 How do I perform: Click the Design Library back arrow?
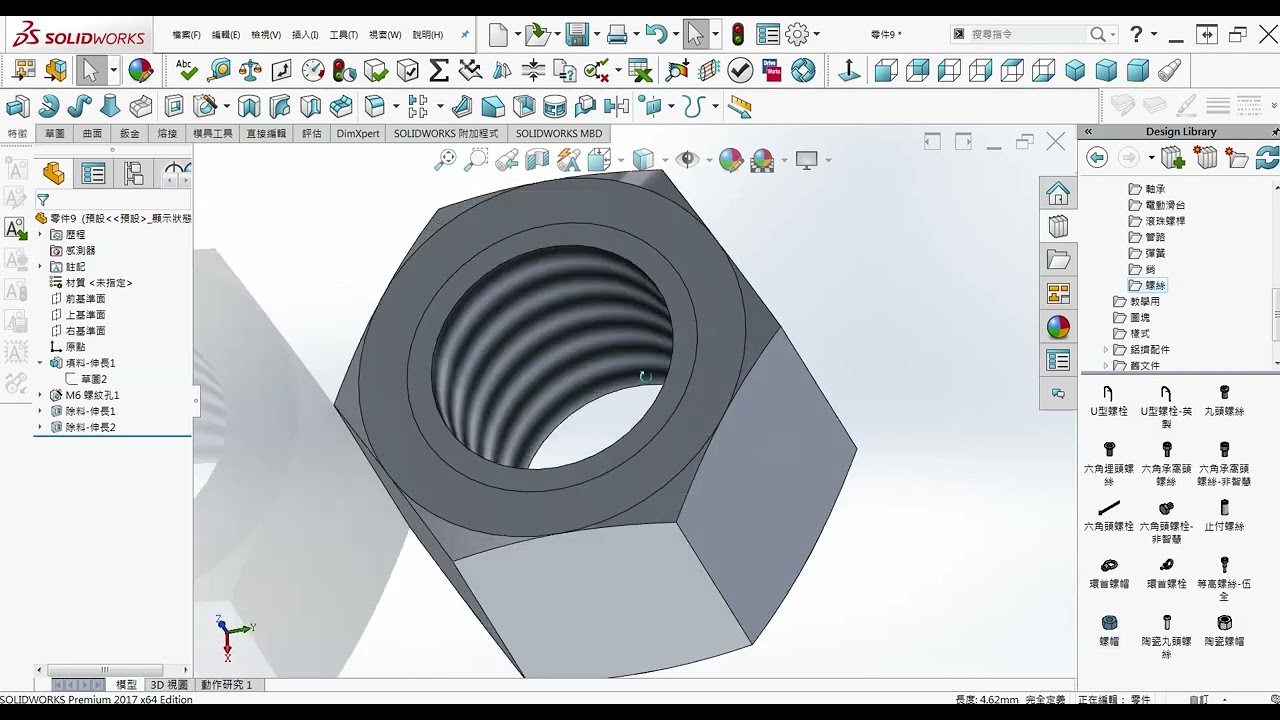click(x=1097, y=157)
